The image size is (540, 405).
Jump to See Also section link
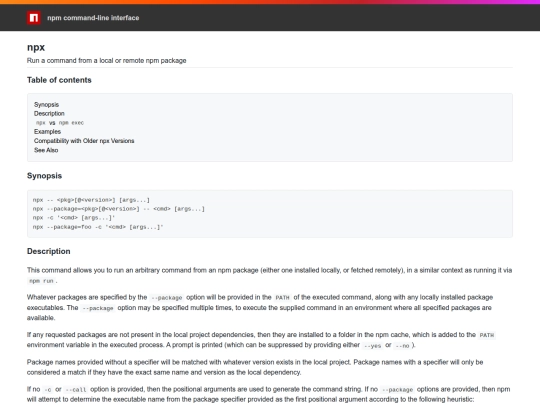pyautogui.click(x=46, y=150)
